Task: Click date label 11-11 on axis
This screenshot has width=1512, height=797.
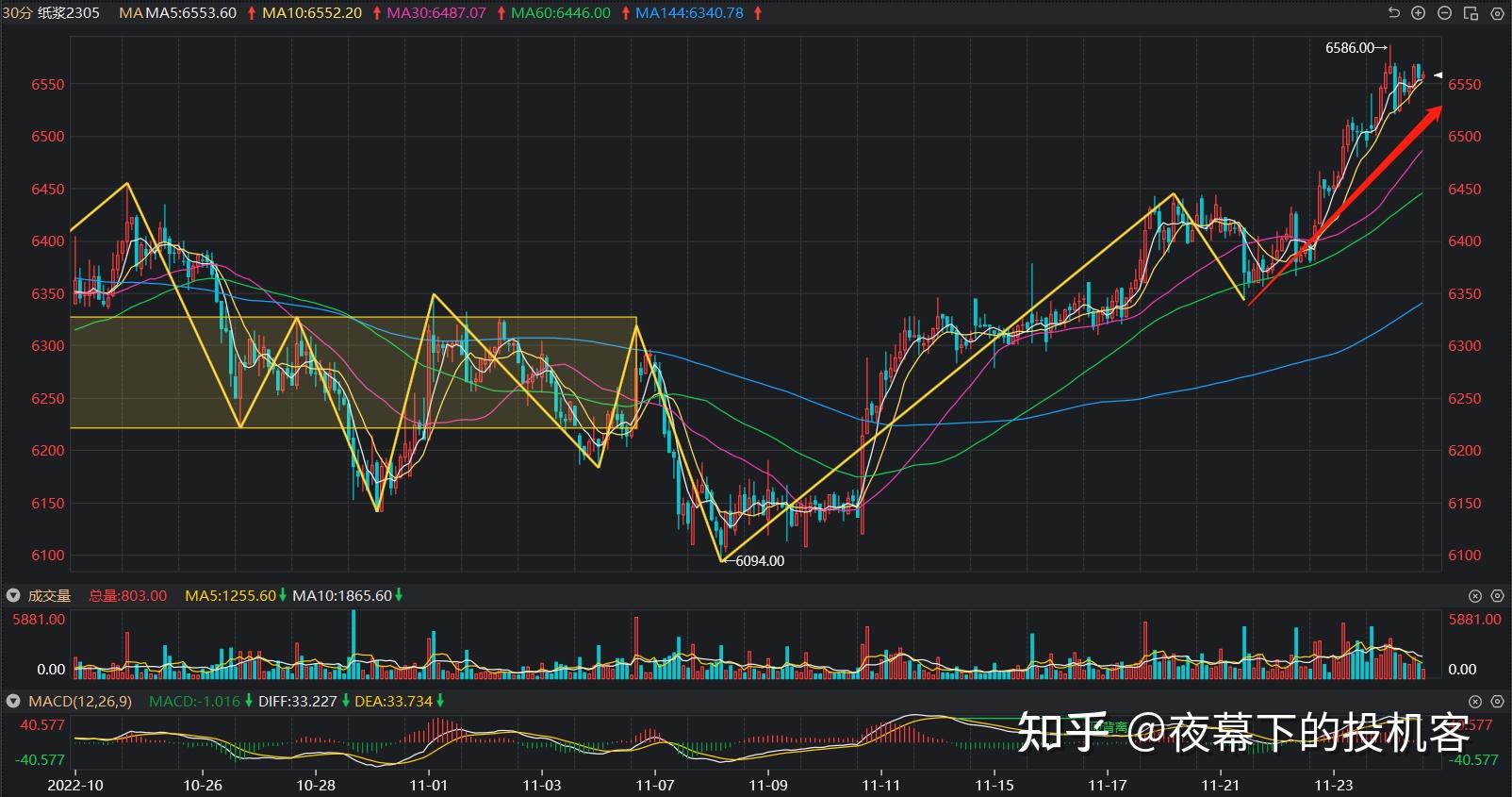Action: point(881,785)
